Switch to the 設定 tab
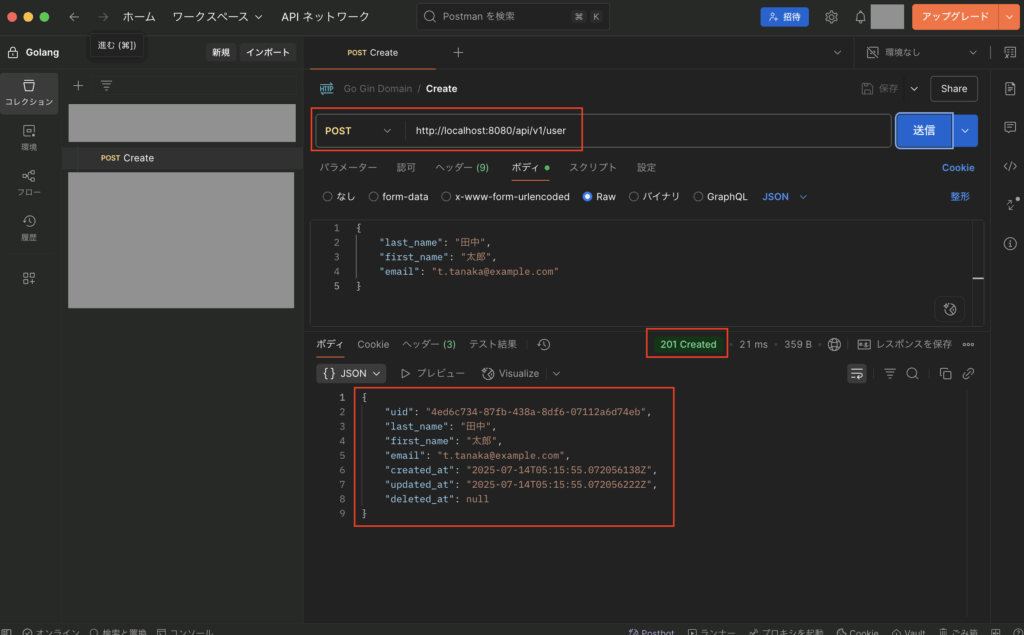1024x635 pixels. click(646, 167)
